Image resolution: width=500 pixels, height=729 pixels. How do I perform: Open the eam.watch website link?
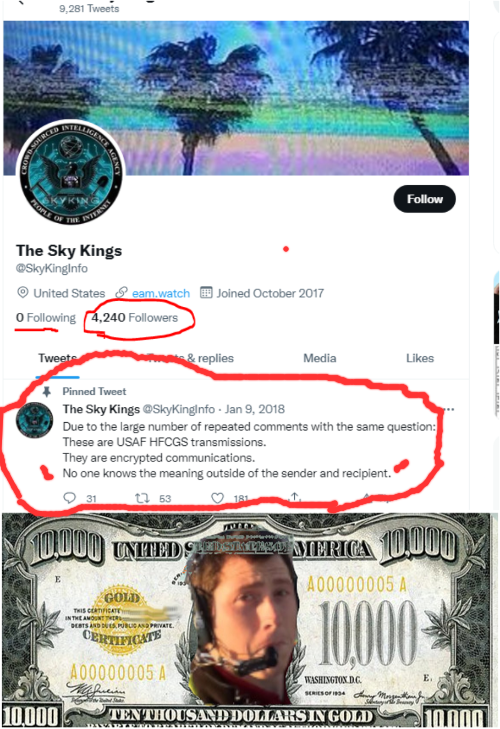coord(161,293)
